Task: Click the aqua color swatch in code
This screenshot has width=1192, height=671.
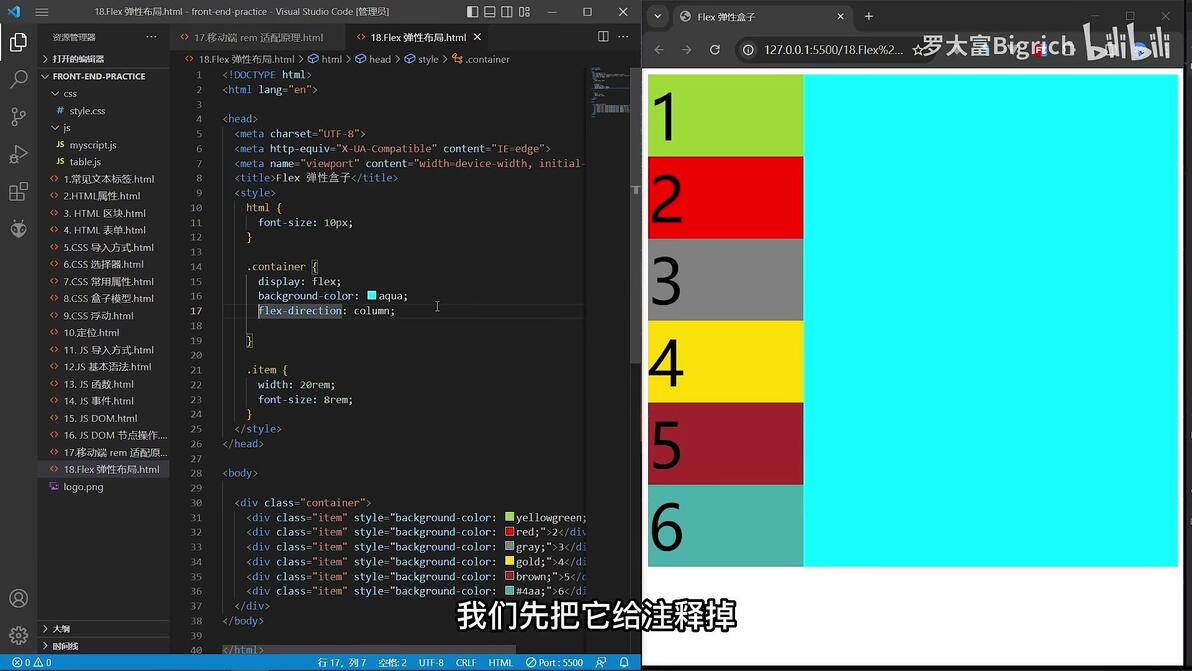Action: [x=372, y=296]
